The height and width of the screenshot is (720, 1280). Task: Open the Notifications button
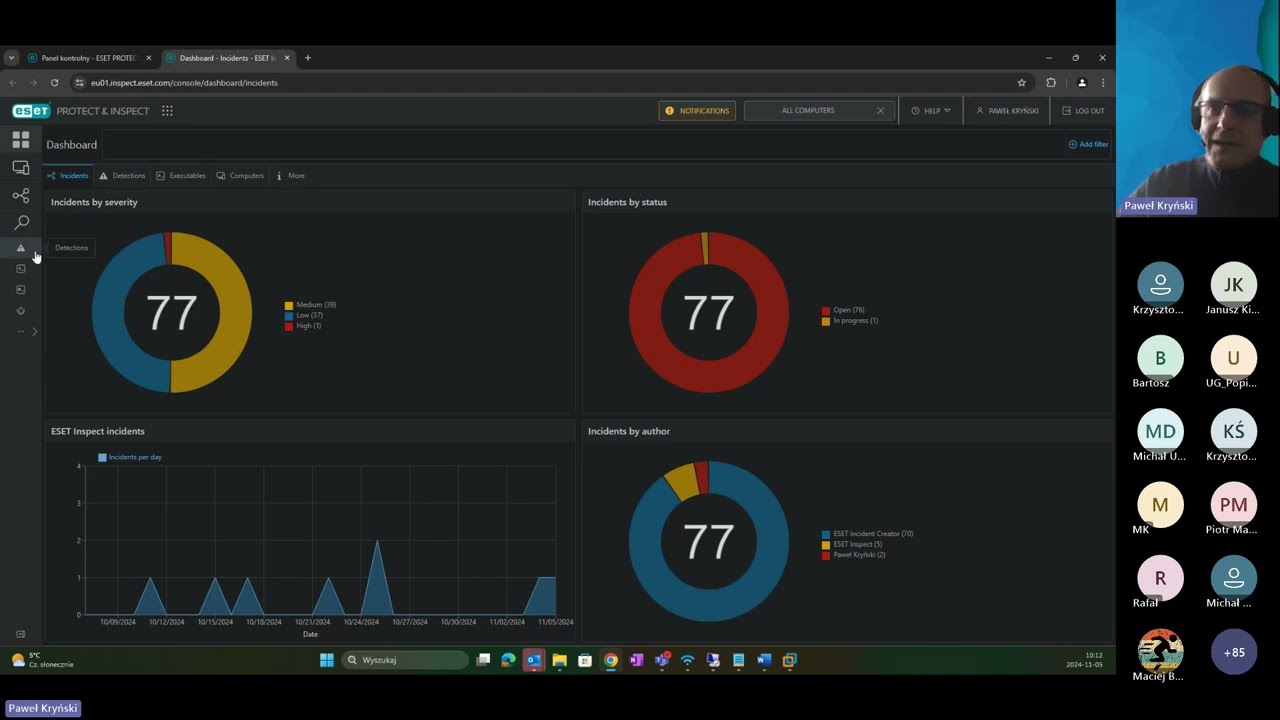(x=697, y=111)
